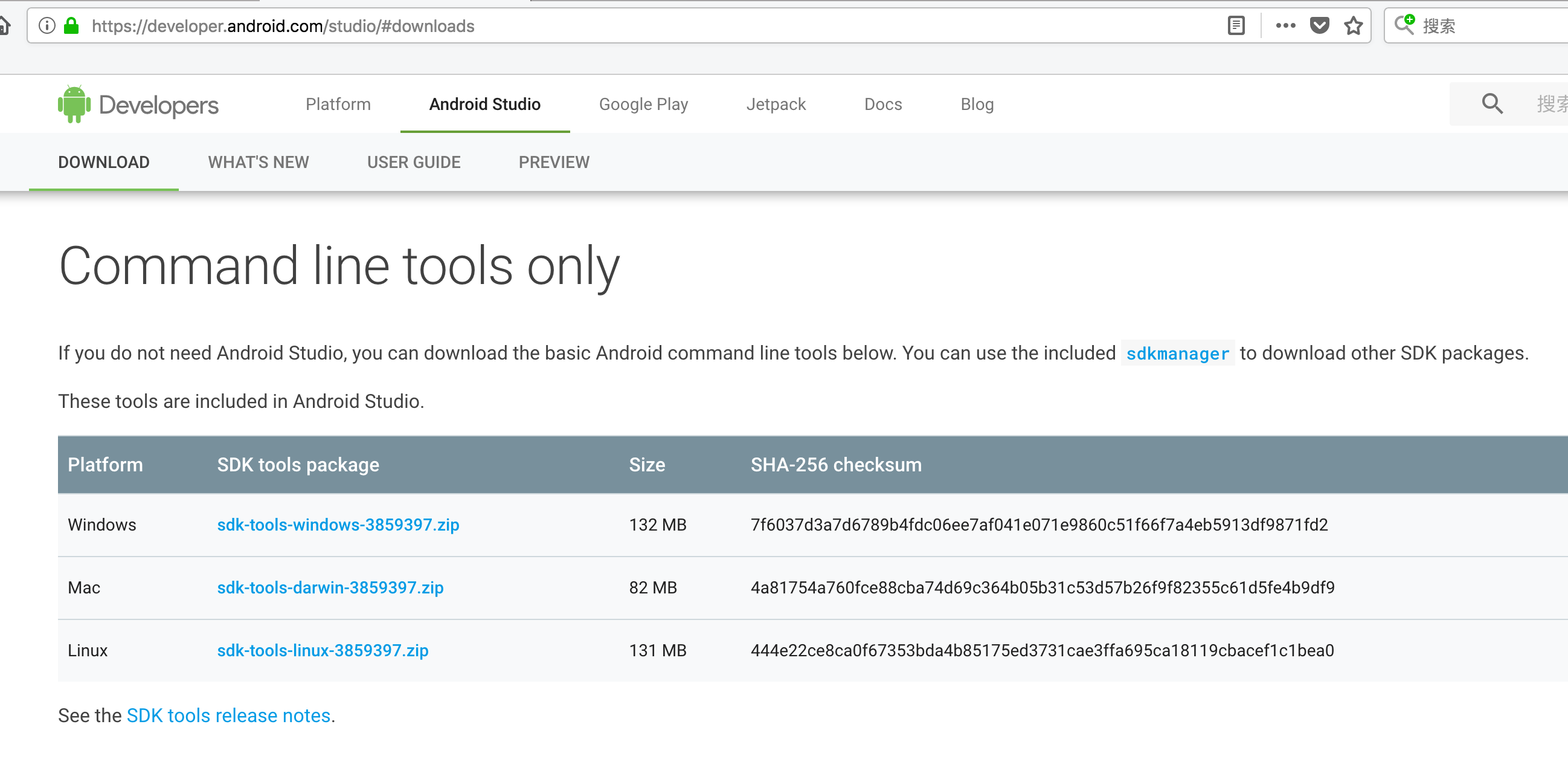Click the Mac checksum starting 4a81754a

tap(1043, 587)
